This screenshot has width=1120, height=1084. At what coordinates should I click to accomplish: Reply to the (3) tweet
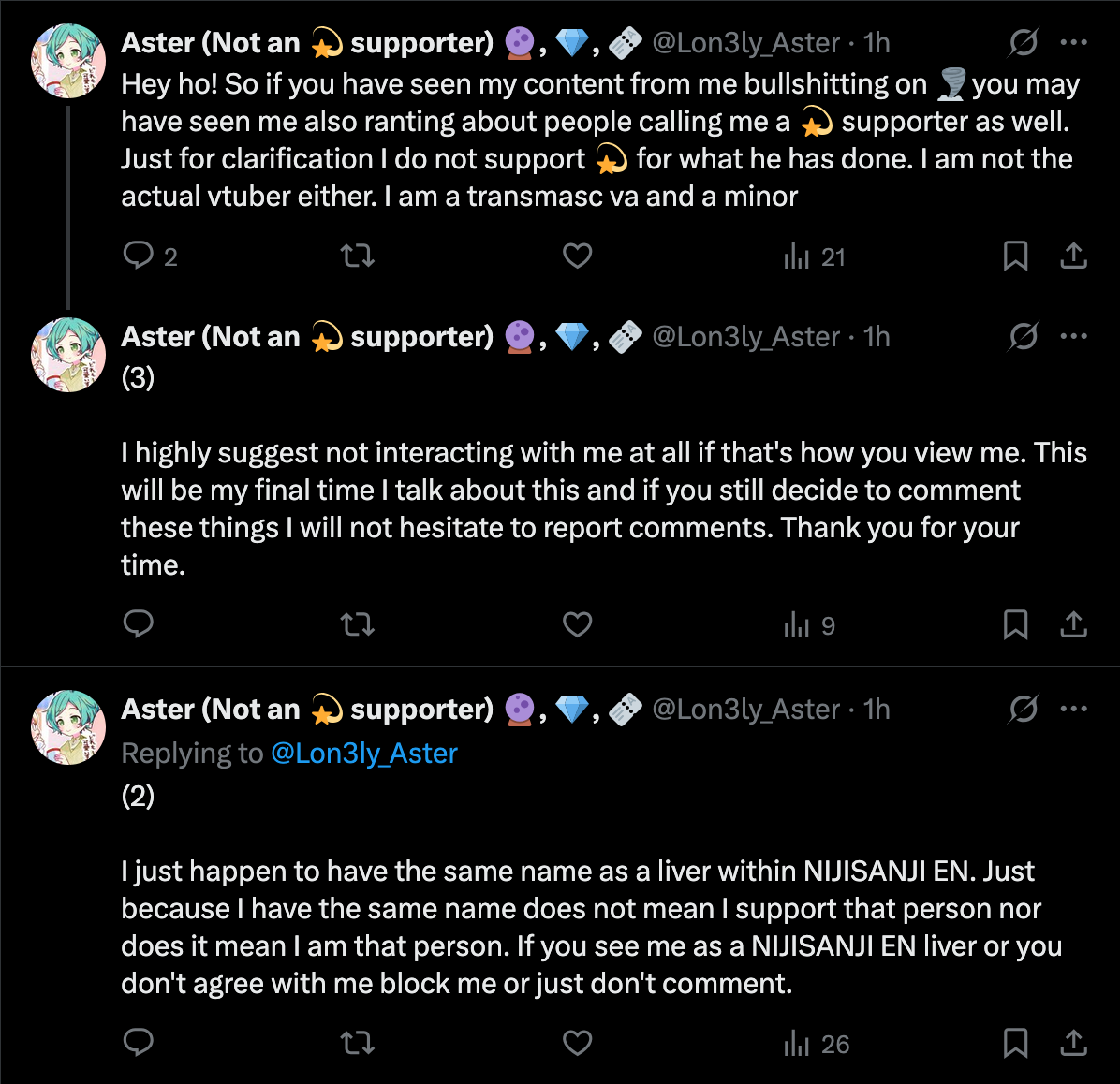tap(139, 624)
